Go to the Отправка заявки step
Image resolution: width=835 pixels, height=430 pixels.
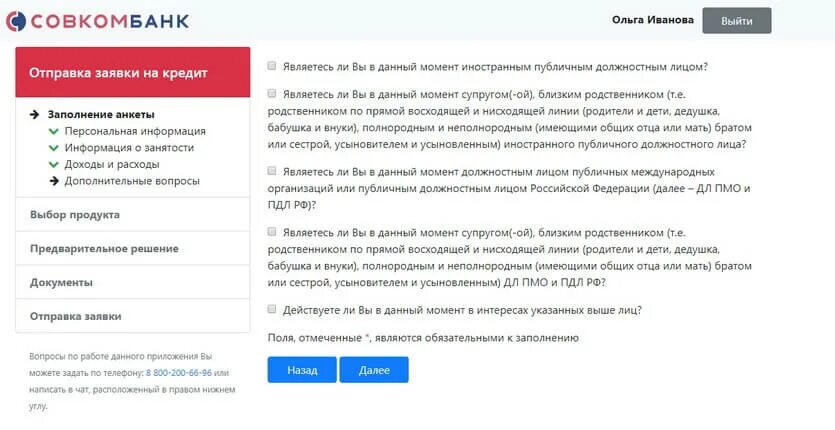click(x=133, y=316)
